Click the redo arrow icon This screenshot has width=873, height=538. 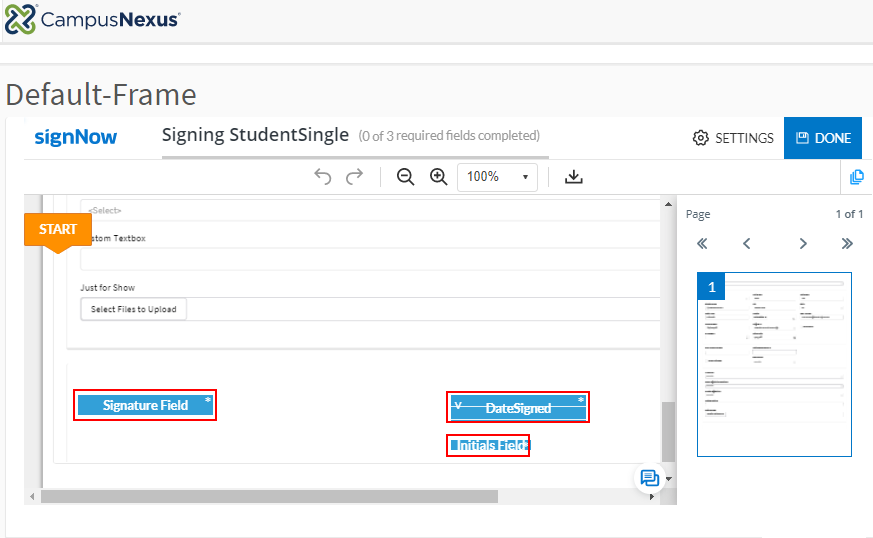(x=355, y=177)
